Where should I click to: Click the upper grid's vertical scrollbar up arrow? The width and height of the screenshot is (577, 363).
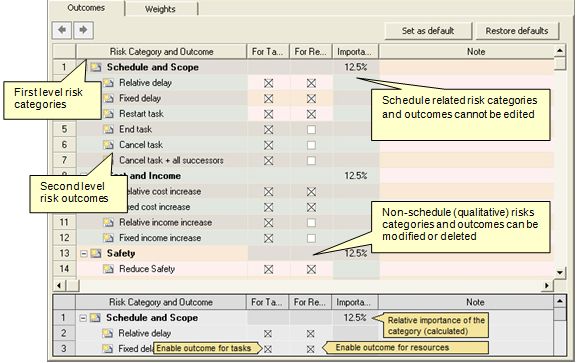[x=560, y=50]
